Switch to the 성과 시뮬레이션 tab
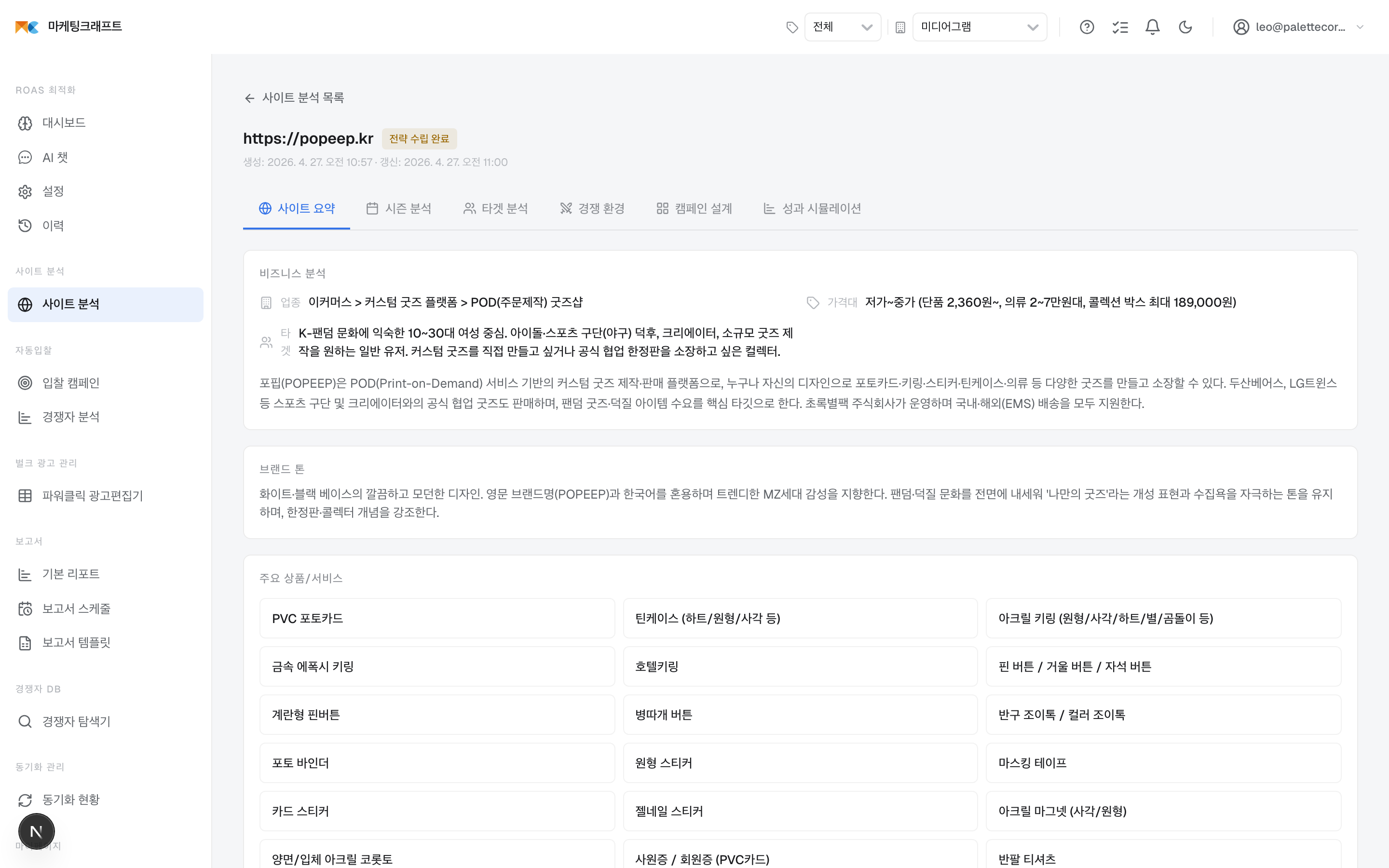Screen dimensions: 1389x868 pyautogui.click(x=812, y=208)
